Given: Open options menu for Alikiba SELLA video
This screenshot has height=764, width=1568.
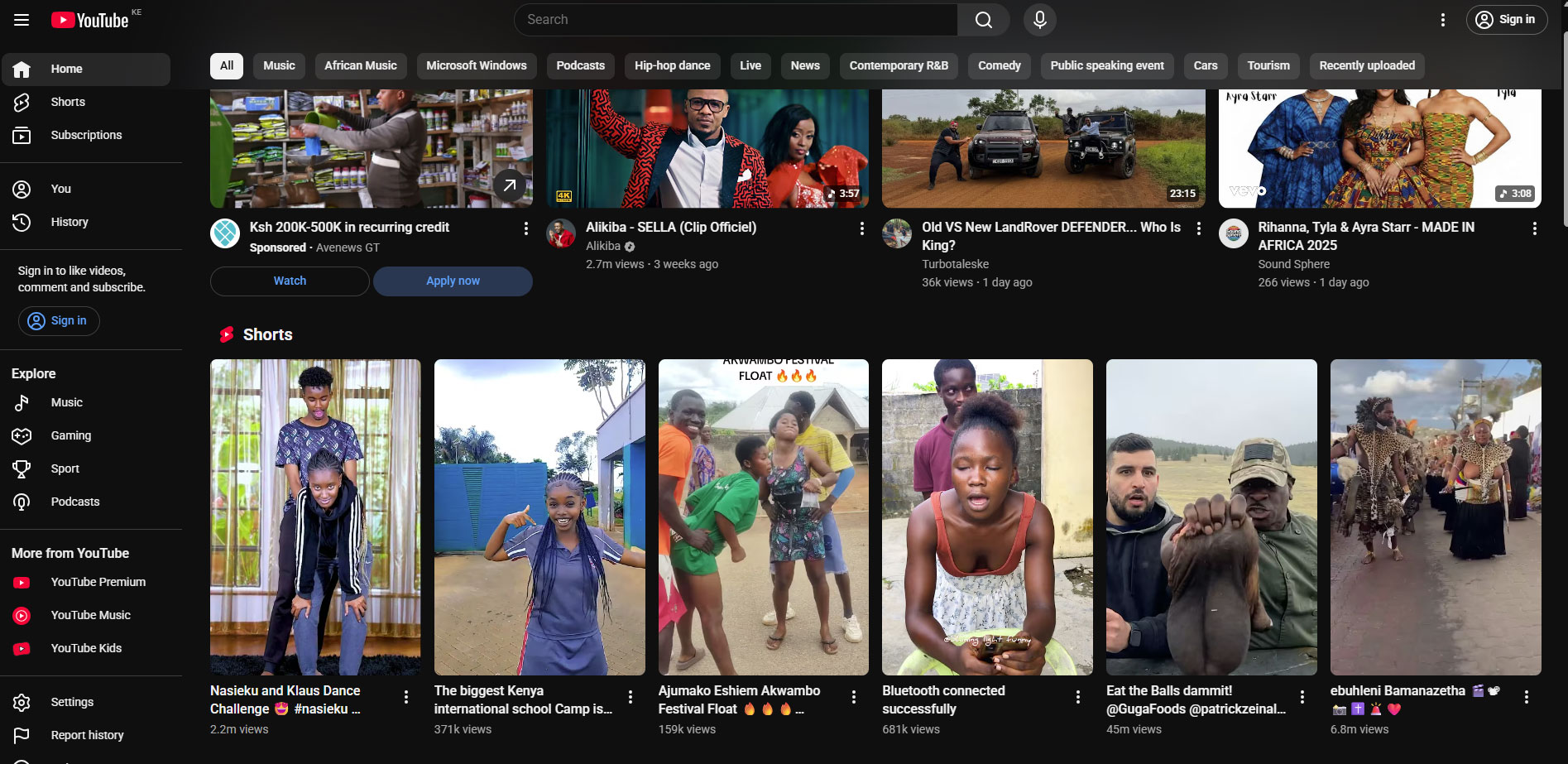Looking at the screenshot, I should point(861,228).
